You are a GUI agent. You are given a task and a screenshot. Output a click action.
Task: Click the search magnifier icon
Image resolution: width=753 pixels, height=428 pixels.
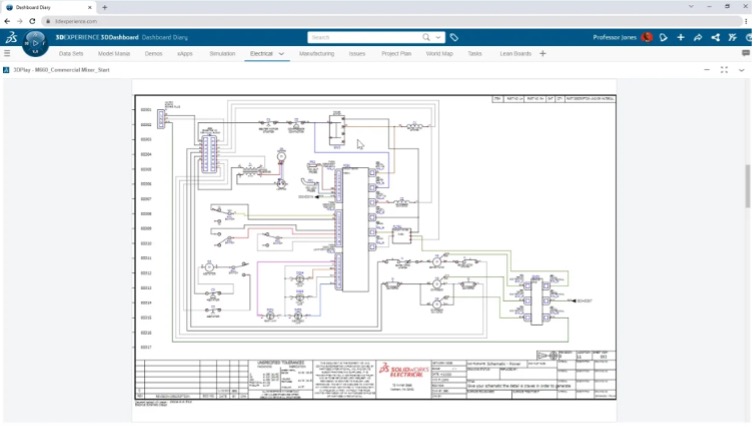[x=426, y=37]
